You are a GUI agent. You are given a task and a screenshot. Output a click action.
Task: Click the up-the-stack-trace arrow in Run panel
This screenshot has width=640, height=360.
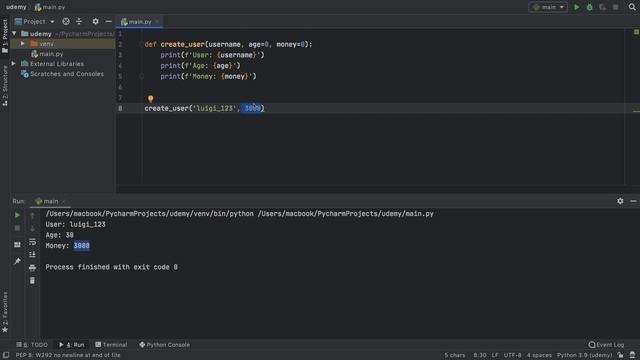coord(32,215)
